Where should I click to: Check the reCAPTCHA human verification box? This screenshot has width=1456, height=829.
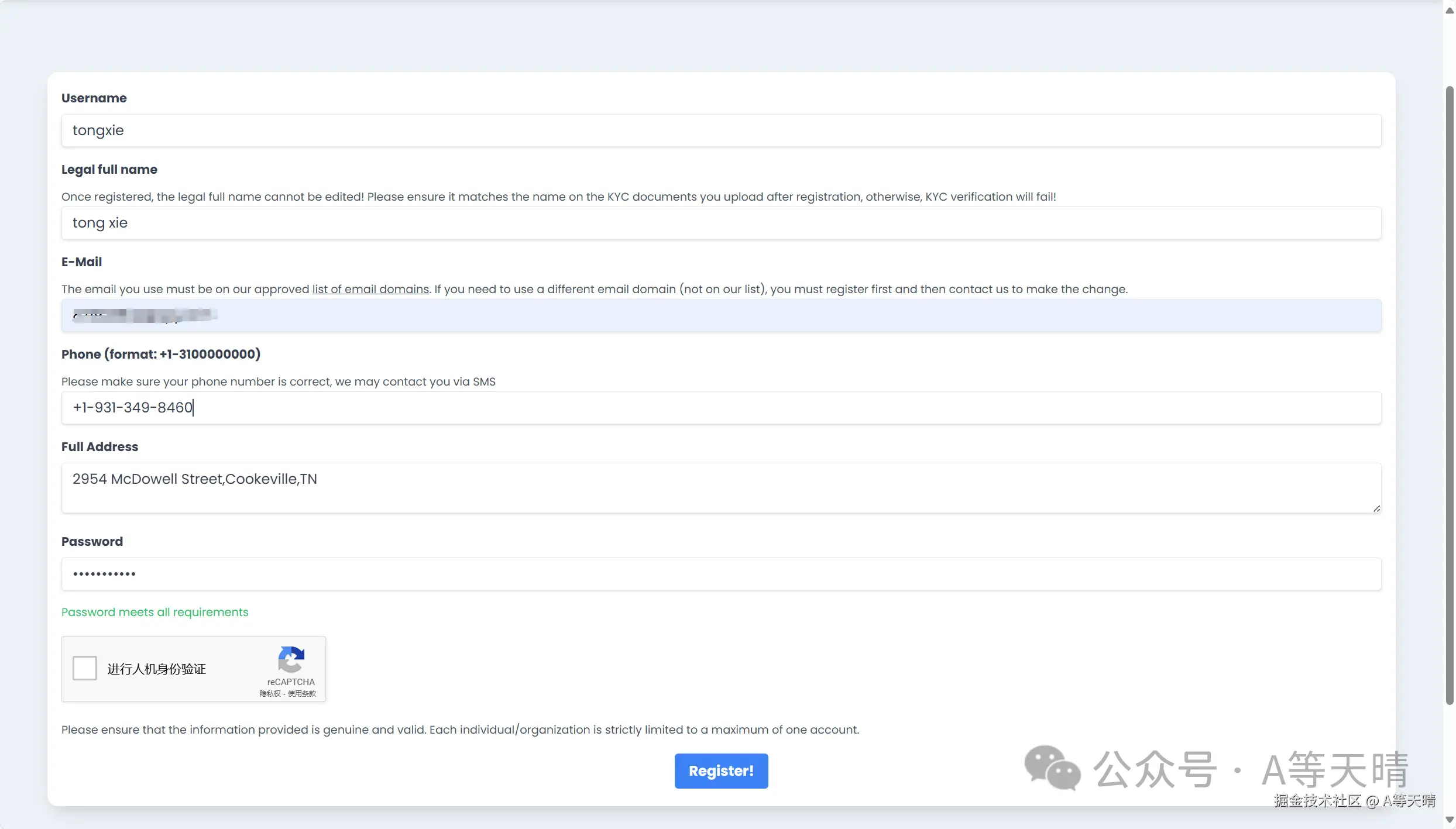(85, 668)
